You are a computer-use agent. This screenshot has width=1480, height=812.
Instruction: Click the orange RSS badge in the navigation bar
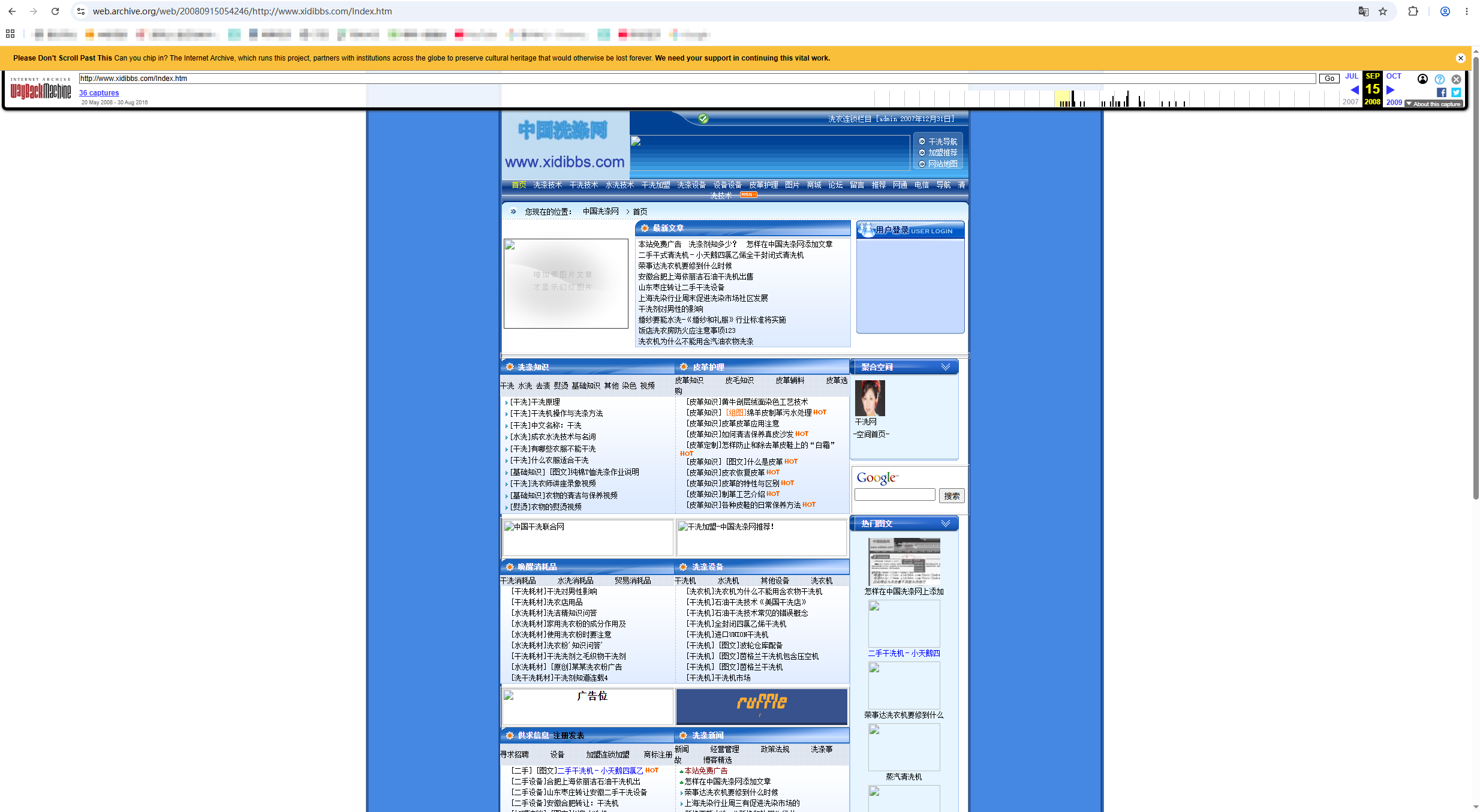point(748,195)
